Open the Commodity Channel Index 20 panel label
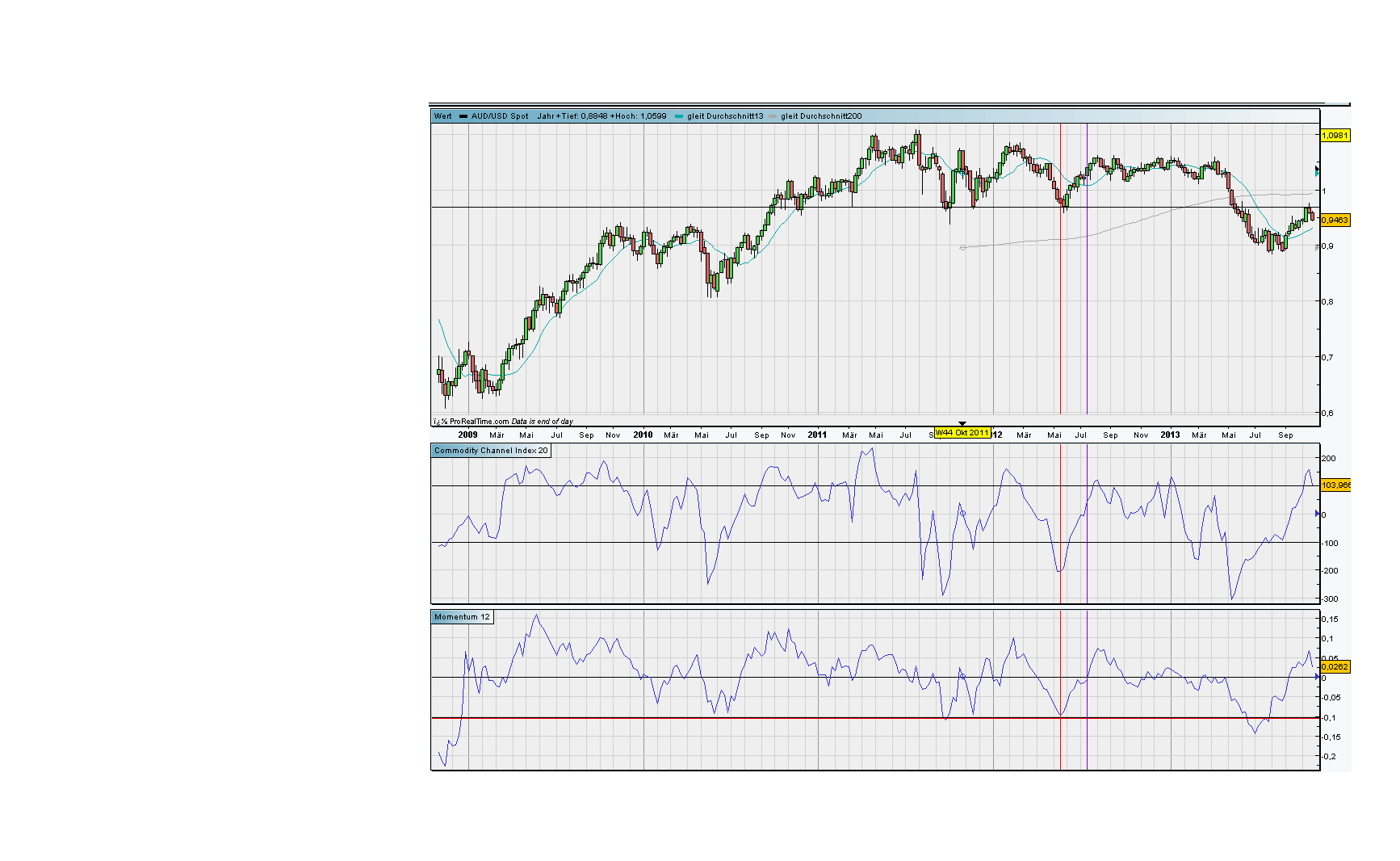 pyautogui.click(x=491, y=451)
